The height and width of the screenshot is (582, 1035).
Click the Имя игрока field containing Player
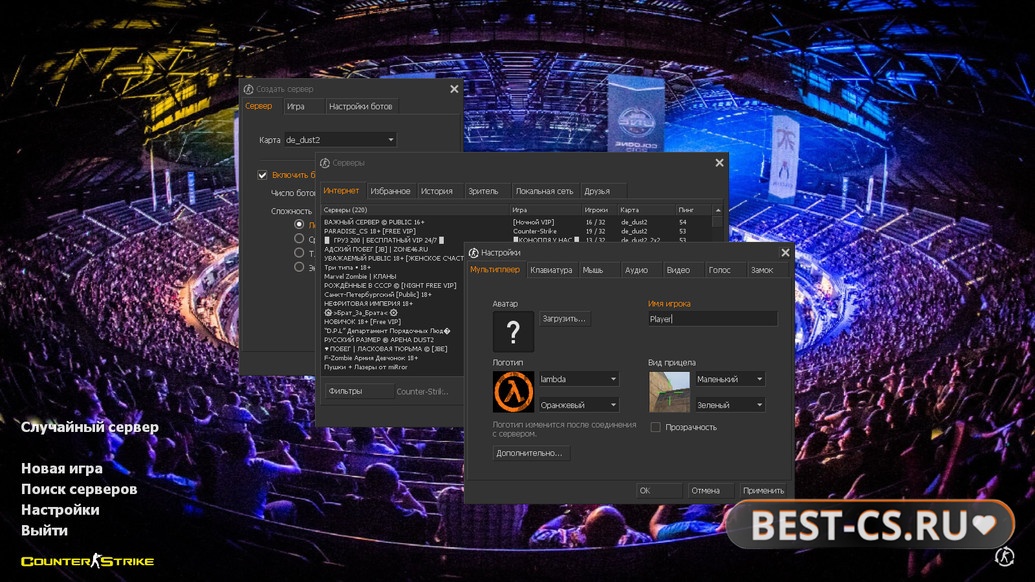pyautogui.click(x=712, y=319)
